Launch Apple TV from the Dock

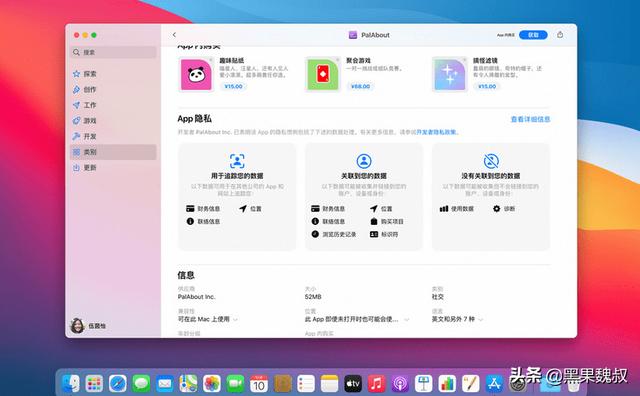pos(353,383)
